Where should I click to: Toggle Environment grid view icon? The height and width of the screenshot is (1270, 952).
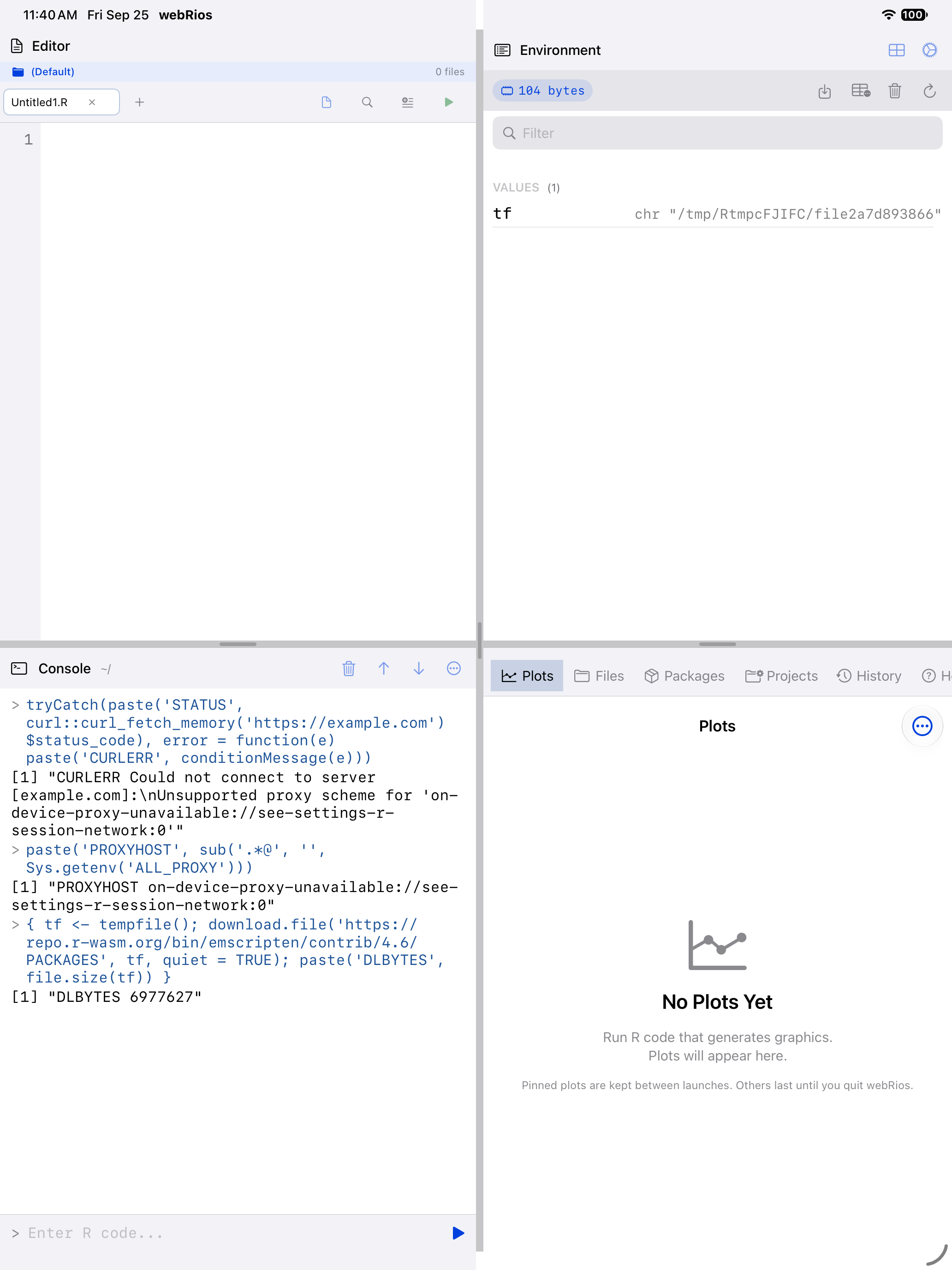pyautogui.click(x=896, y=50)
